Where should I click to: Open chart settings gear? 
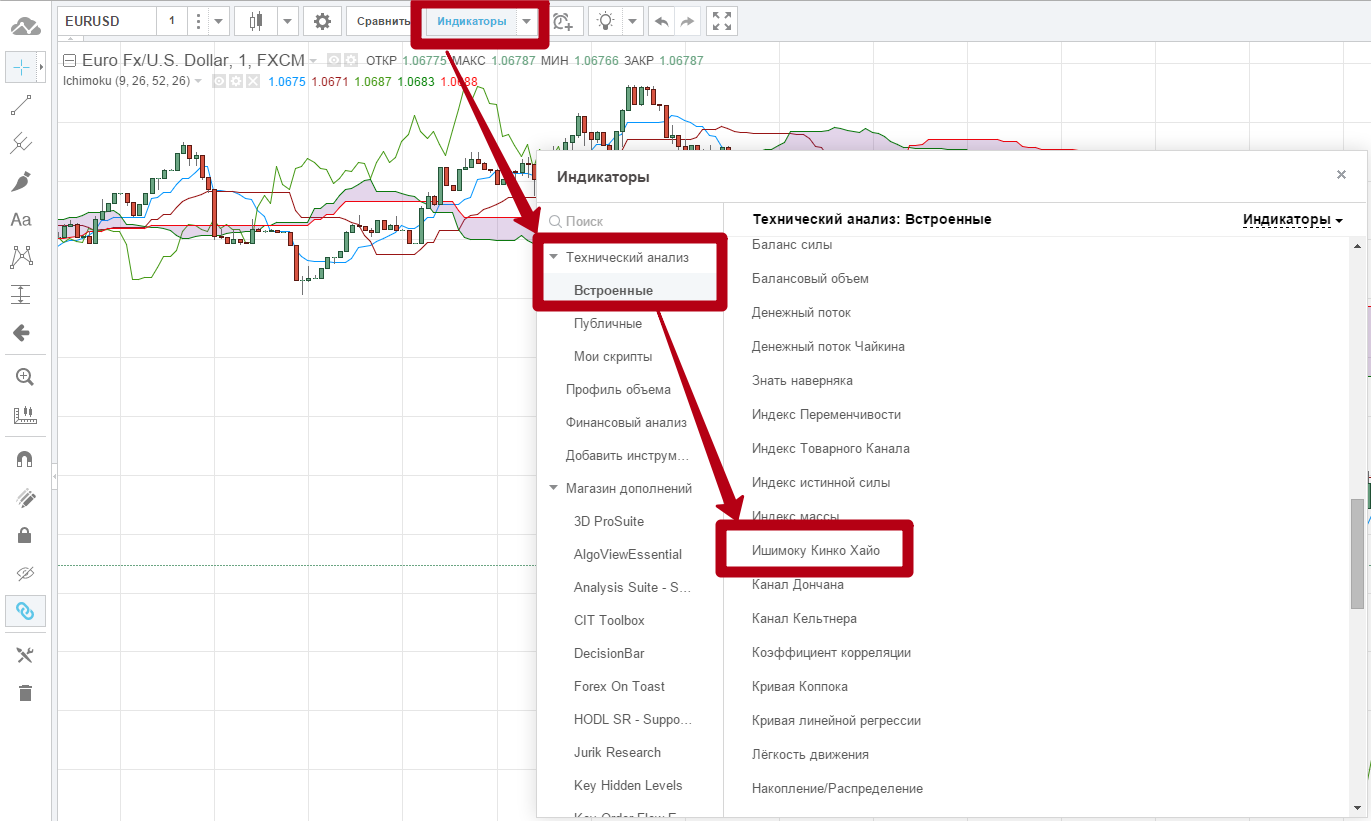pyautogui.click(x=321, y=21)
